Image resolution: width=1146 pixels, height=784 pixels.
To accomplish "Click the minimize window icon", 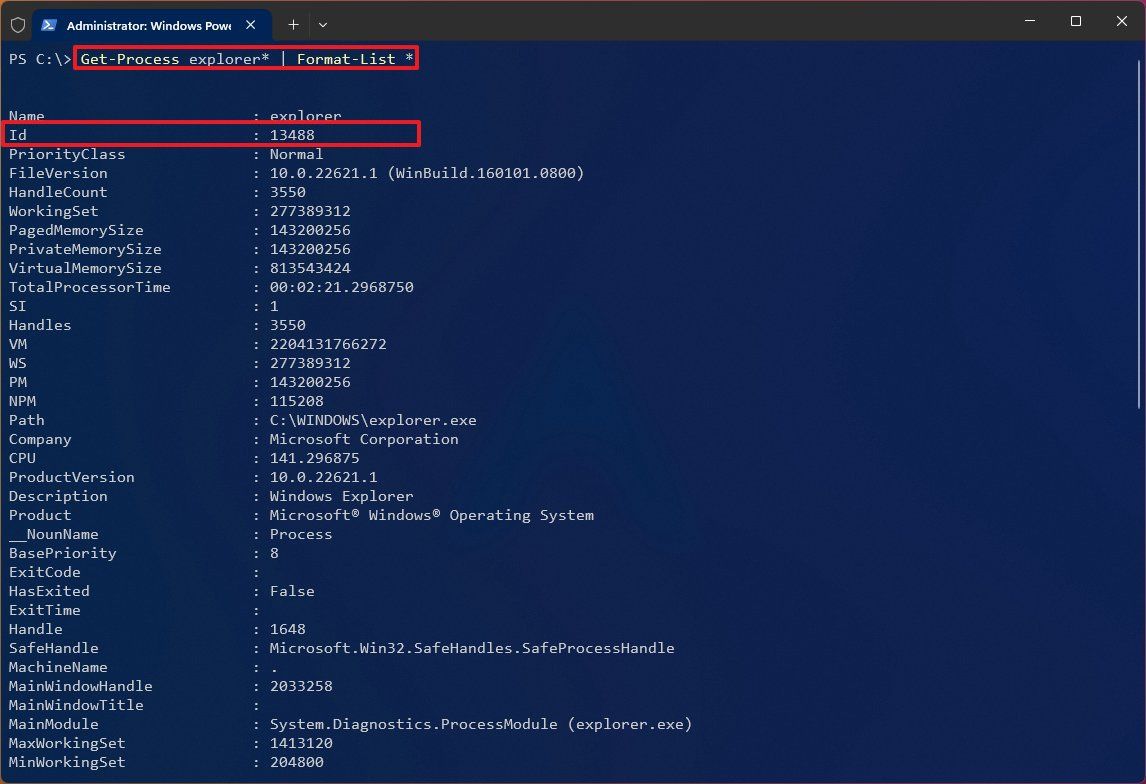I will pos(1029,21).
